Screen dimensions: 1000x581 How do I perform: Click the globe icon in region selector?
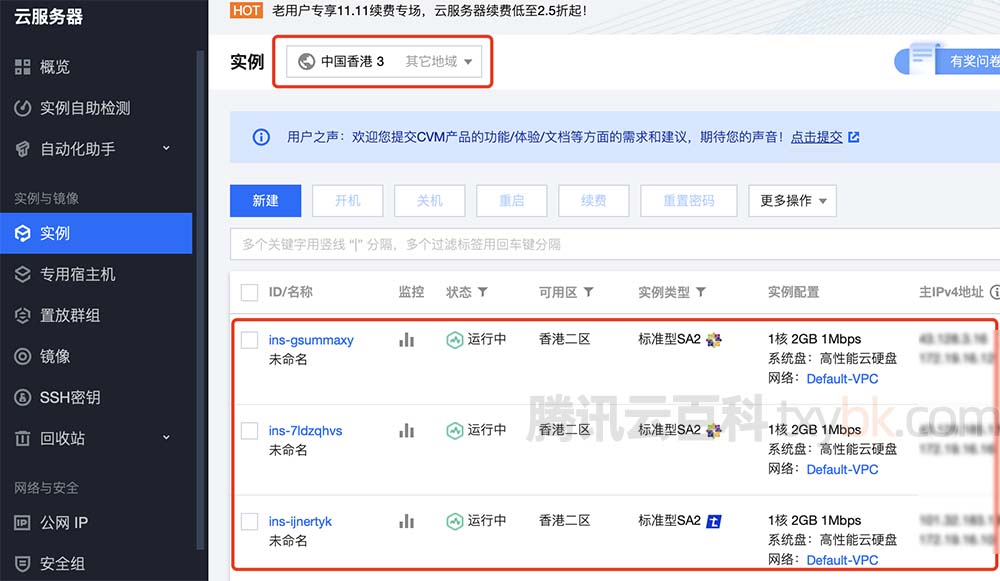(307, 61)
